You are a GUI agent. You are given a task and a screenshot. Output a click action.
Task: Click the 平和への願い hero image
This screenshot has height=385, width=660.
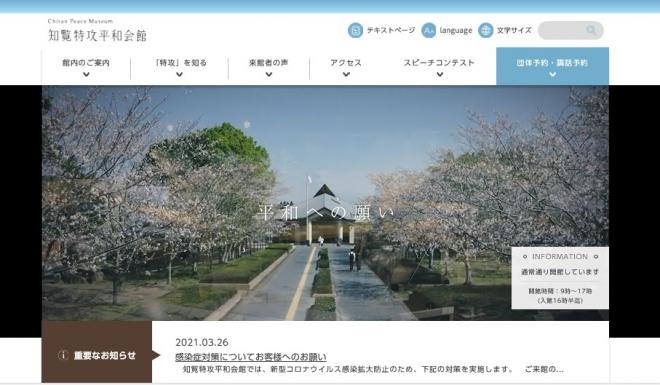(325, 203)
